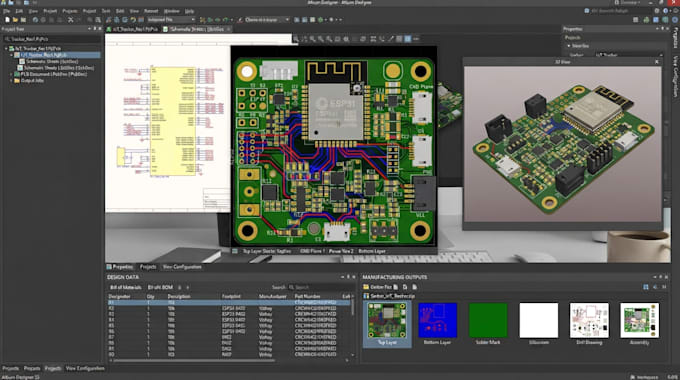Click the Design Data search input field
This screenshot has width=680, height=380.
click(321, 287)
